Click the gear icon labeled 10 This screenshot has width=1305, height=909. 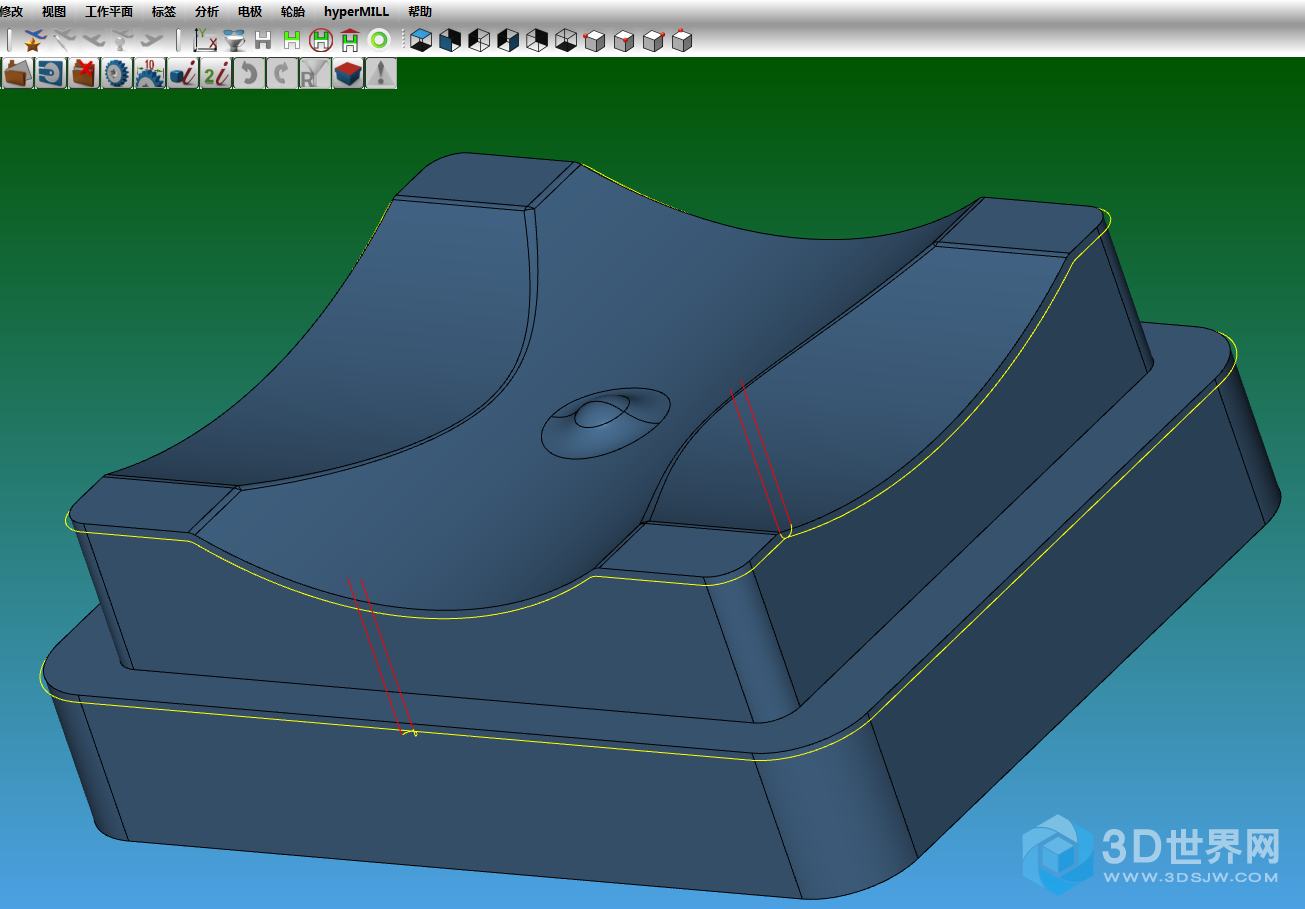(150, 73)
